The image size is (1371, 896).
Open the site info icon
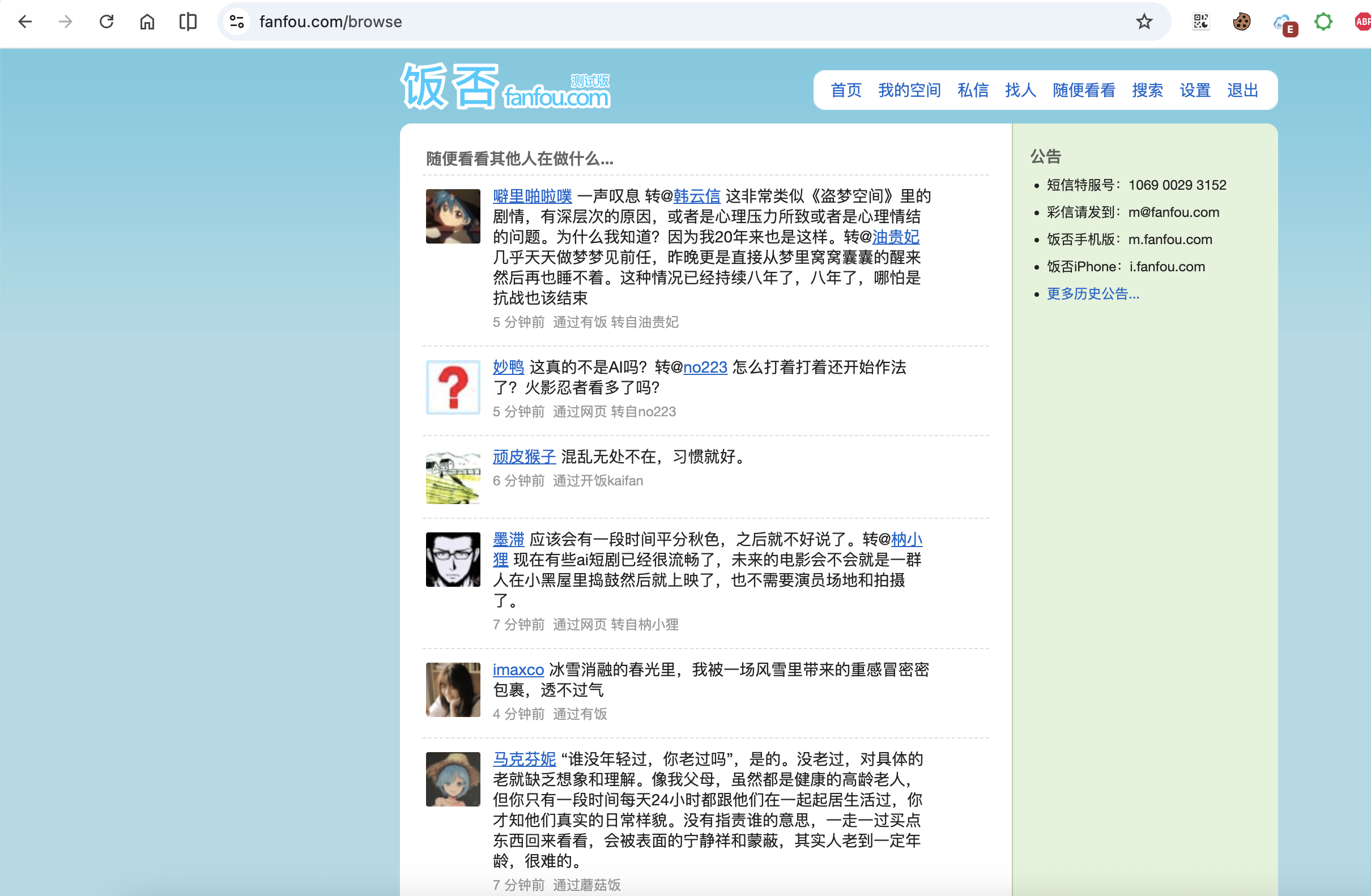[237, 22]
